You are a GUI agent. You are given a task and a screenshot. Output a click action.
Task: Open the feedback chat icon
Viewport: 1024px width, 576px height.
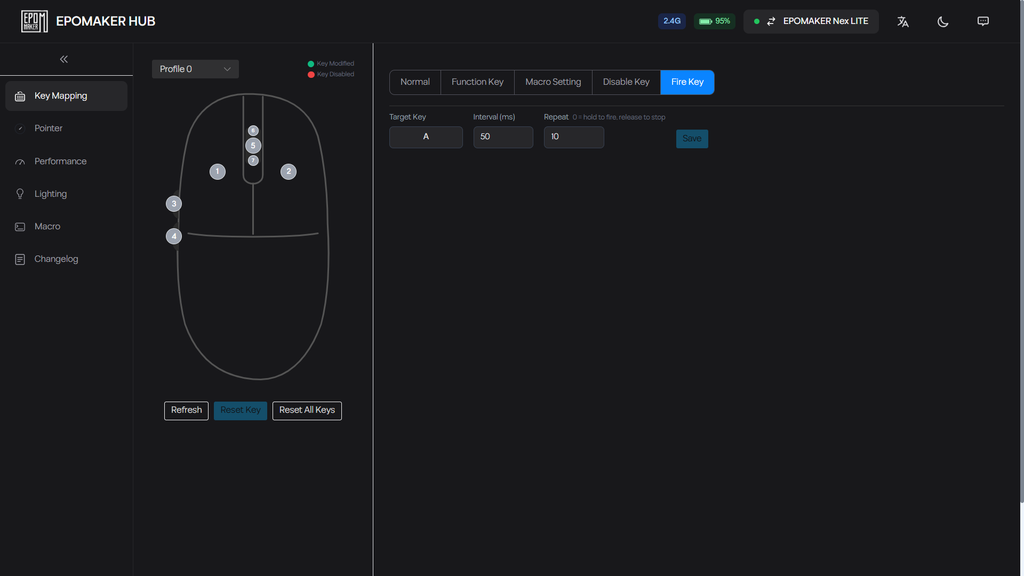pos(983,22)
